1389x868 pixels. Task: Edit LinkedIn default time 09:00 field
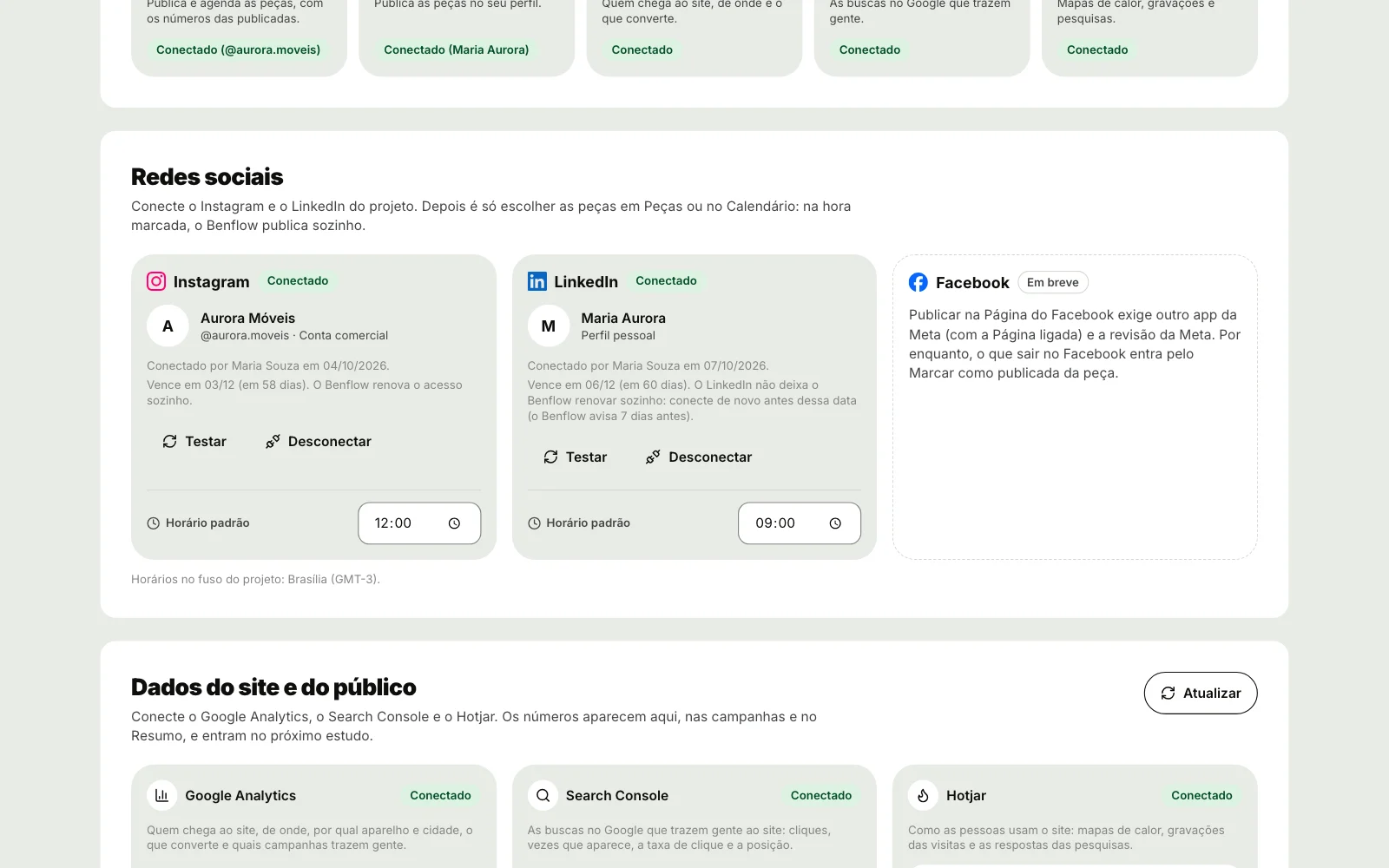coord(800,523)
